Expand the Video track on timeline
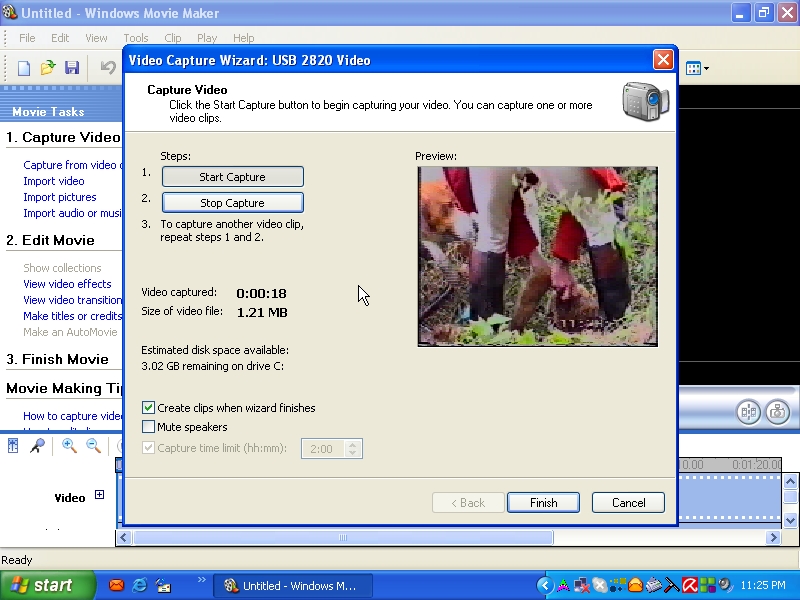This screenshot has width=800, height=600. coord(99,495)
